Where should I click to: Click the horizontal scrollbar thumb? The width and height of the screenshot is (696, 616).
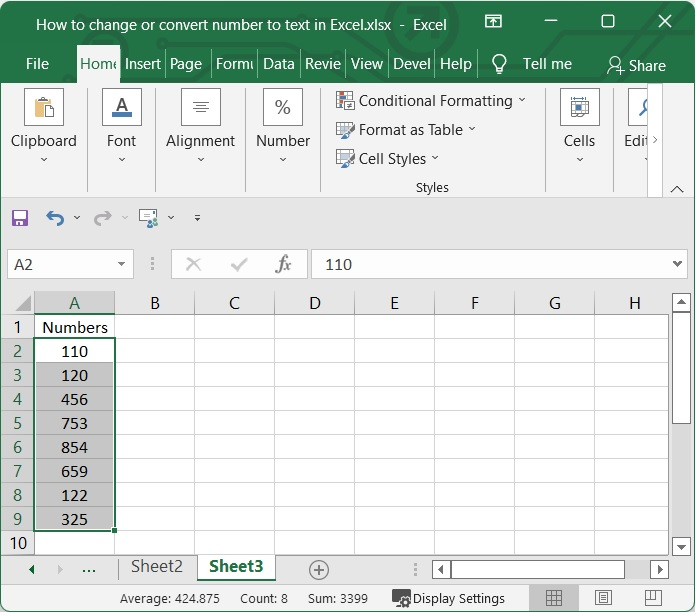[x=537, y=569]
